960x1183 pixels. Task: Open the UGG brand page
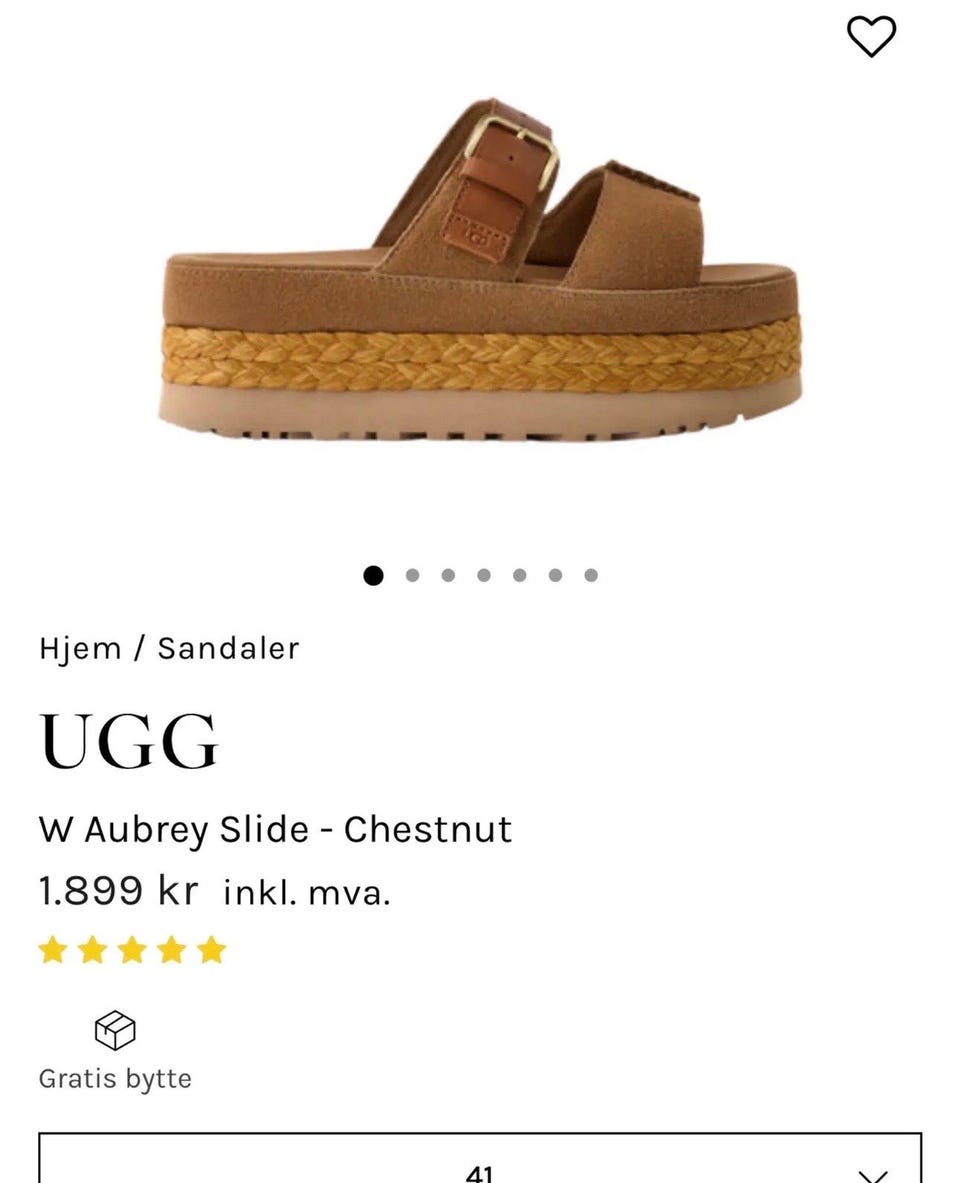click(129, 741)
